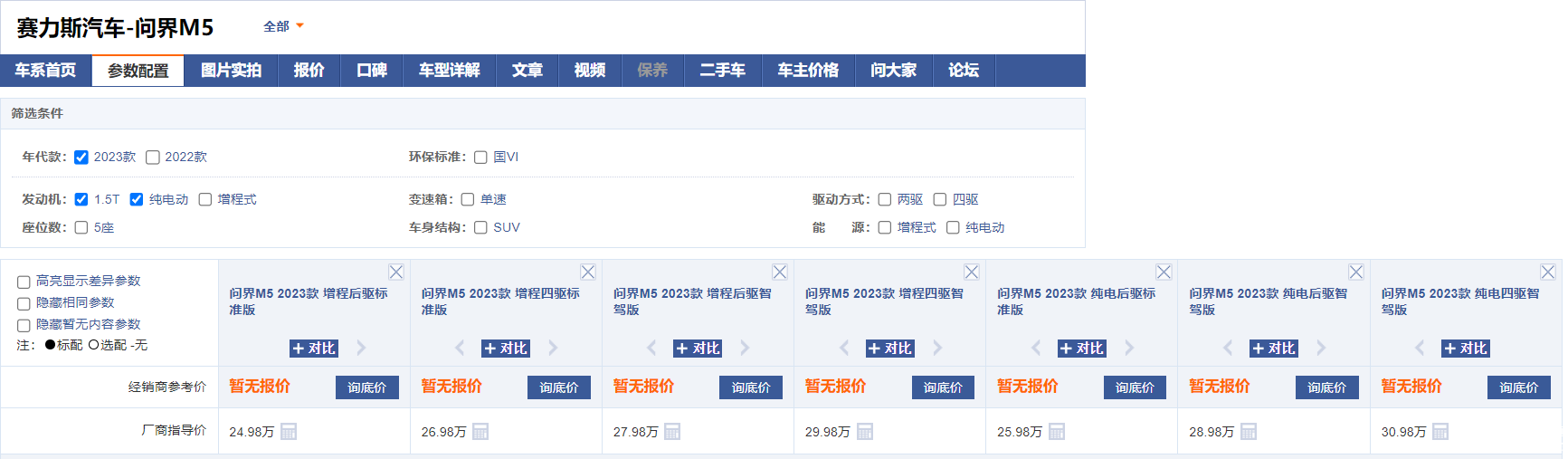Uncheck the 2023款 year filter
The width and height of the screenshot is (1568, 459).
click(81, 158)
